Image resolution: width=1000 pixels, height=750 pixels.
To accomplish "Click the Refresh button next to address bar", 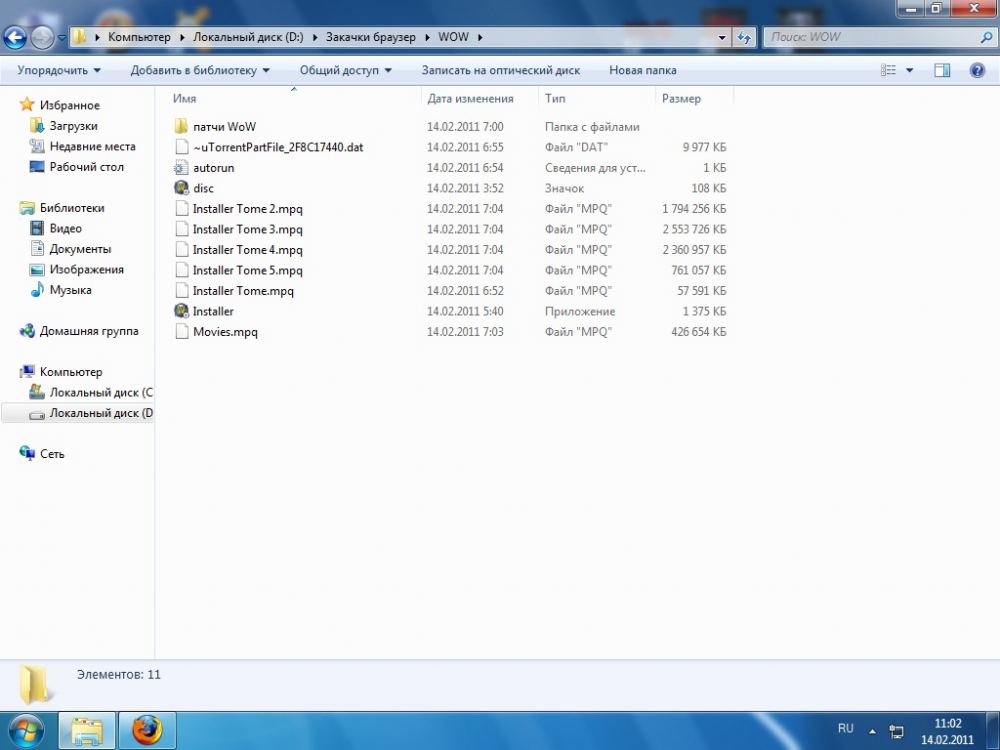I will (x=744, y=38).
